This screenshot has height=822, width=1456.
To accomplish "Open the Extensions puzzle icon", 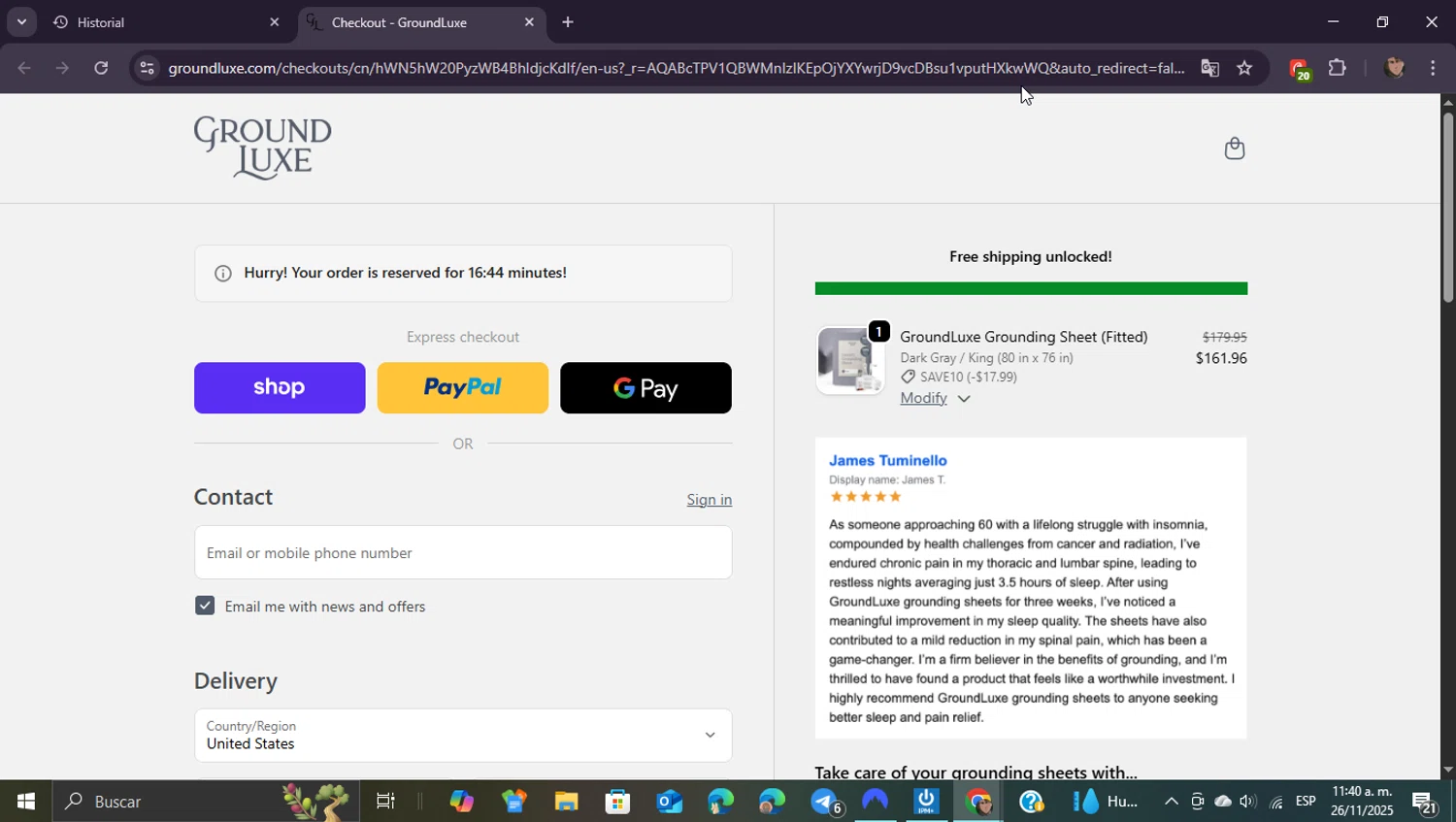I will point(1338,68).
